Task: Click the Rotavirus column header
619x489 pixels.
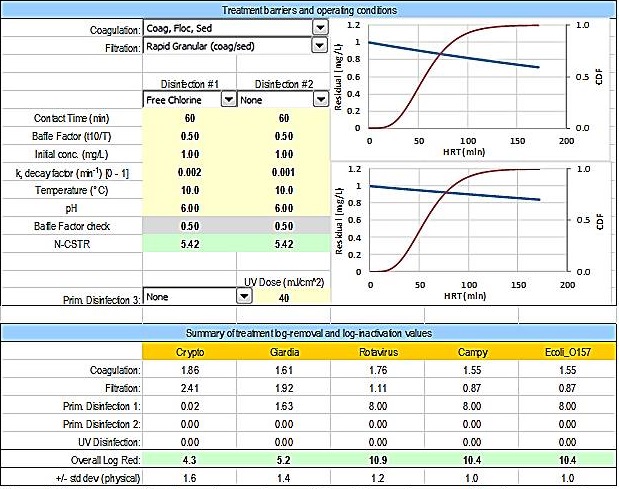Action: [379, 353]
